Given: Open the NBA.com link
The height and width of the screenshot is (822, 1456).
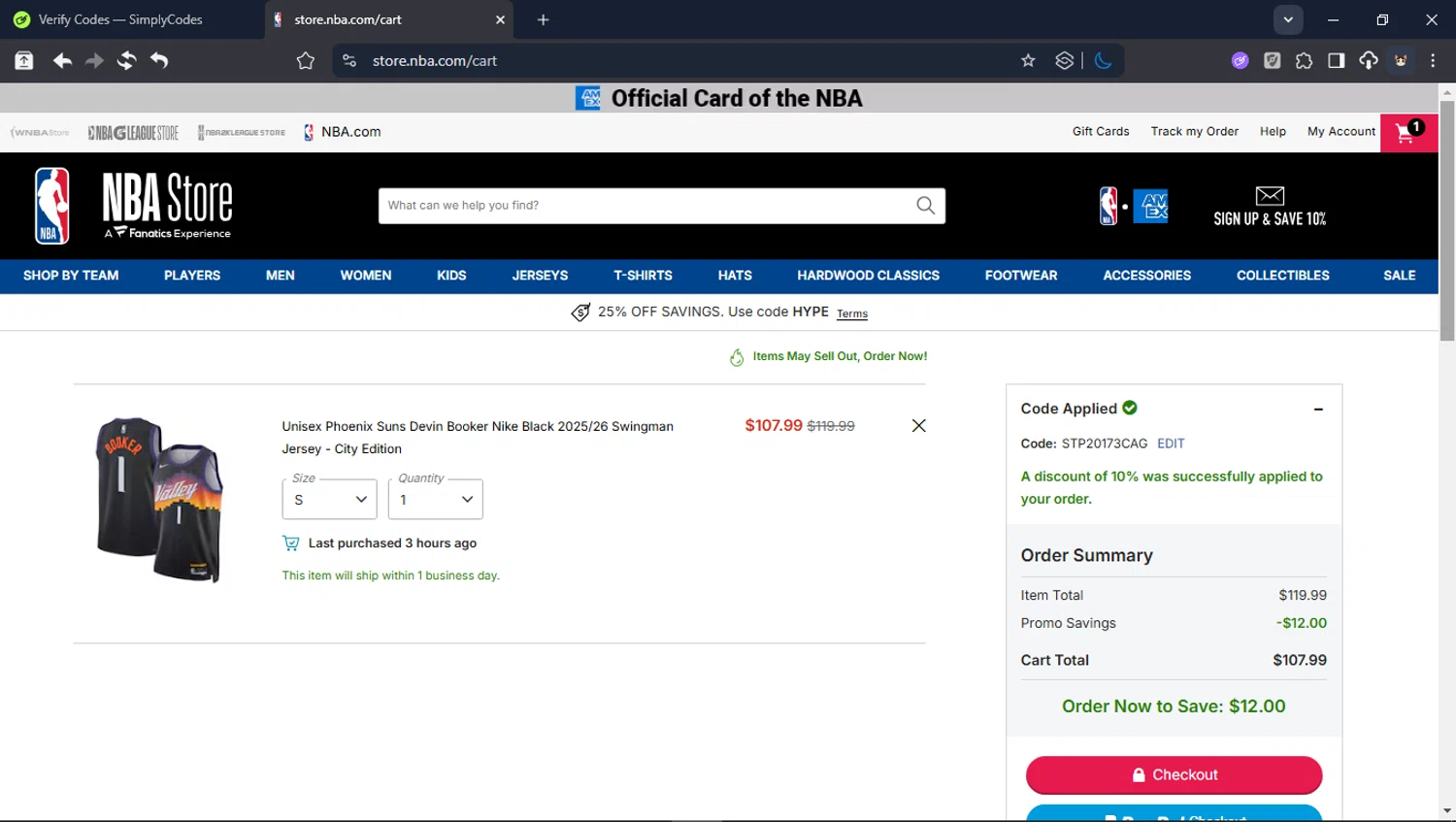Looking at the screenshot, I should (342, 132).
